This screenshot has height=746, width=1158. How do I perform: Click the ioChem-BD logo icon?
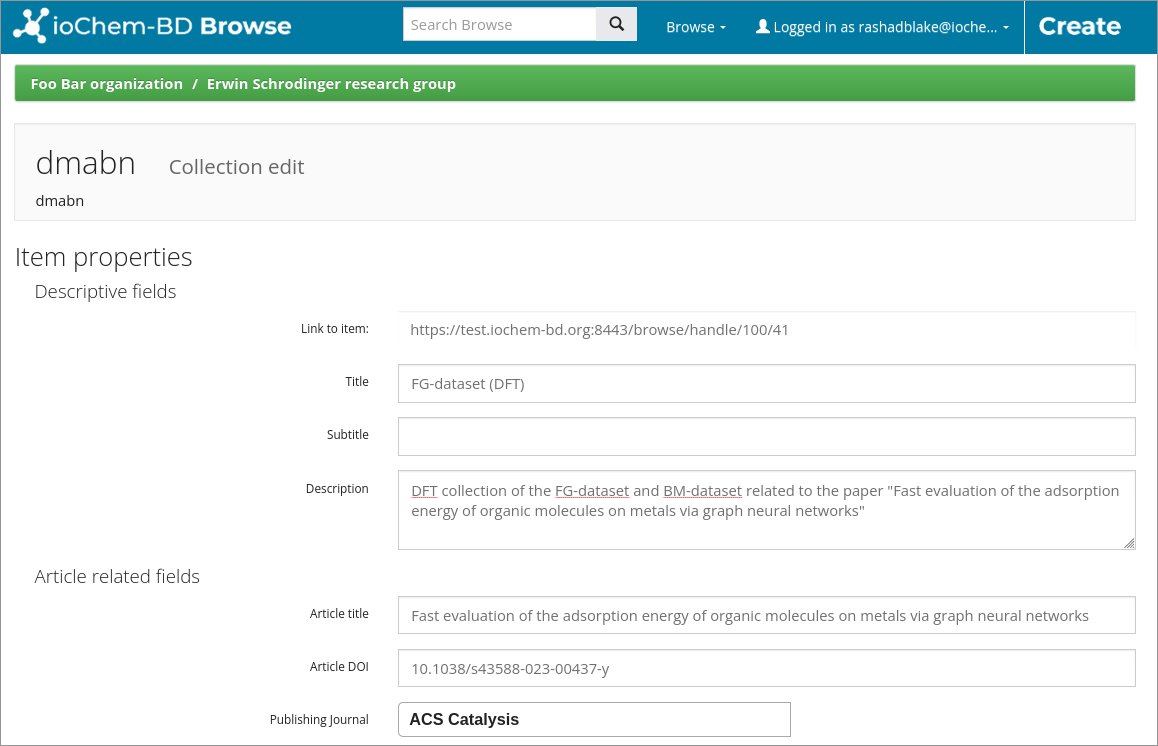pos(29,25)
